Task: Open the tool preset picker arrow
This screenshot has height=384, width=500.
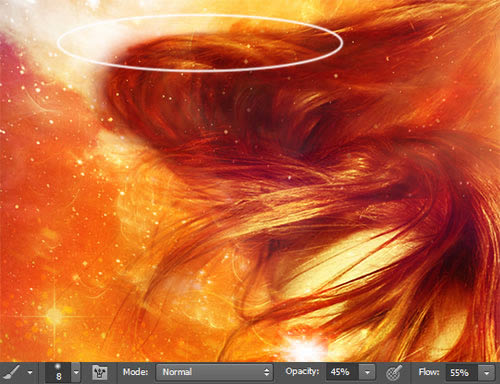Action: click(30, 372)
